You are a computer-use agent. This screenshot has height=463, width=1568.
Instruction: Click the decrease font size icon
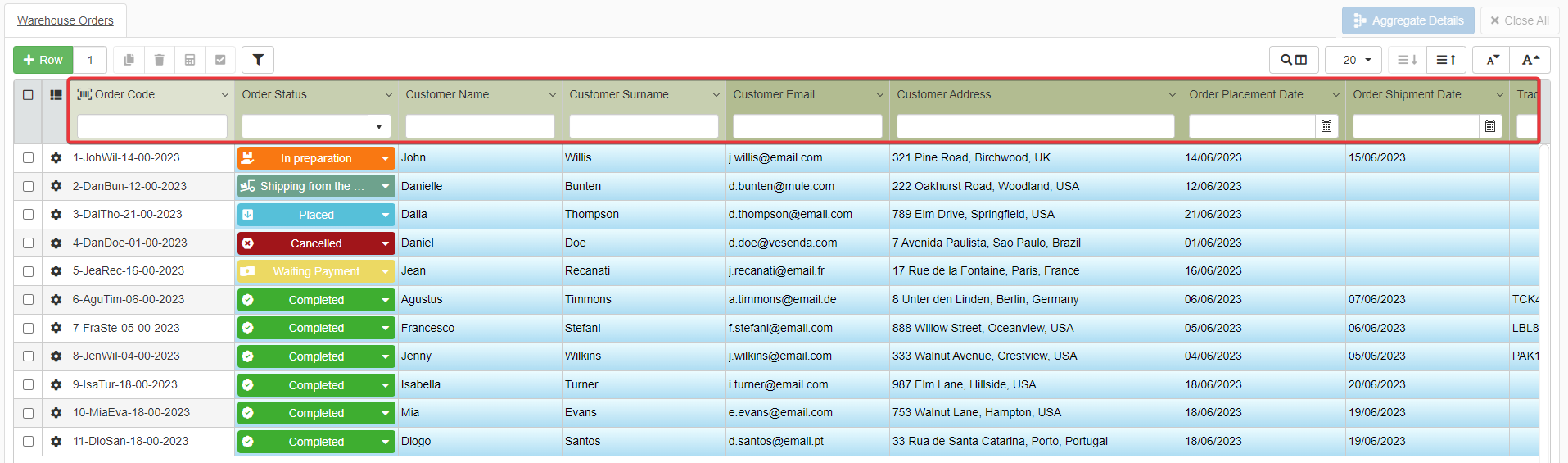coord(1493,60)
